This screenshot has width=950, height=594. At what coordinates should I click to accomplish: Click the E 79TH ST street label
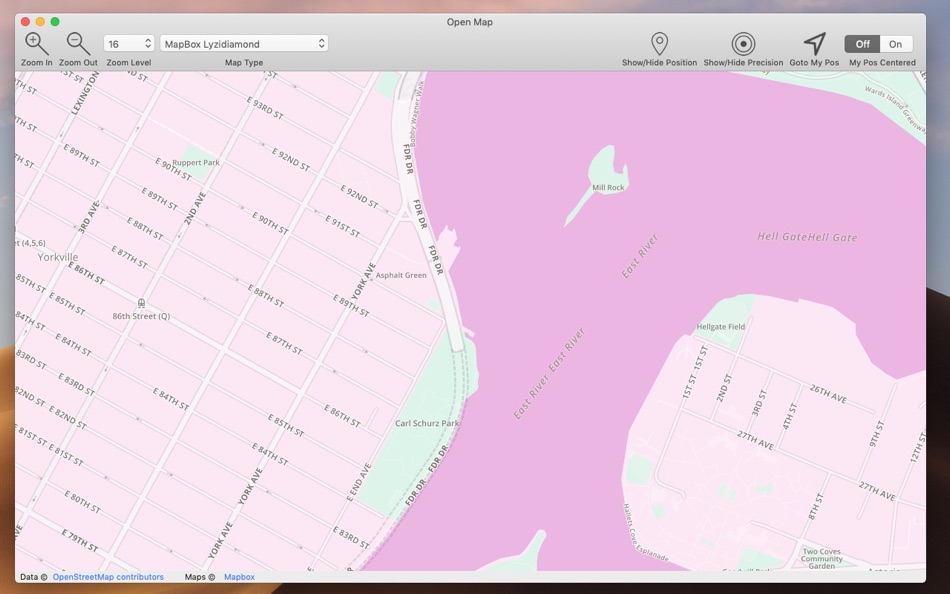click(79, 539)
